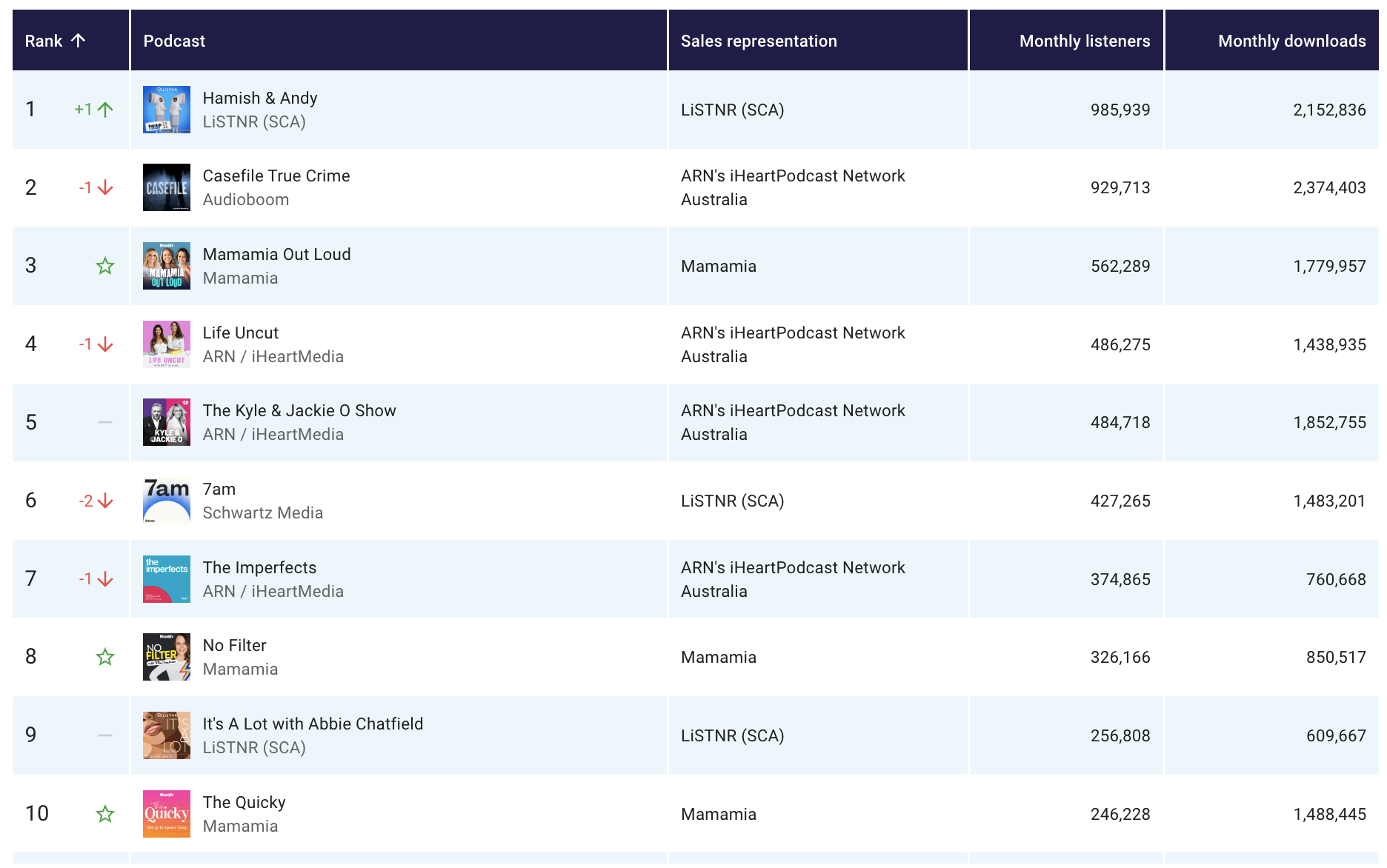Select It's A Lot with Abbie Chatfield

[313, 724]
